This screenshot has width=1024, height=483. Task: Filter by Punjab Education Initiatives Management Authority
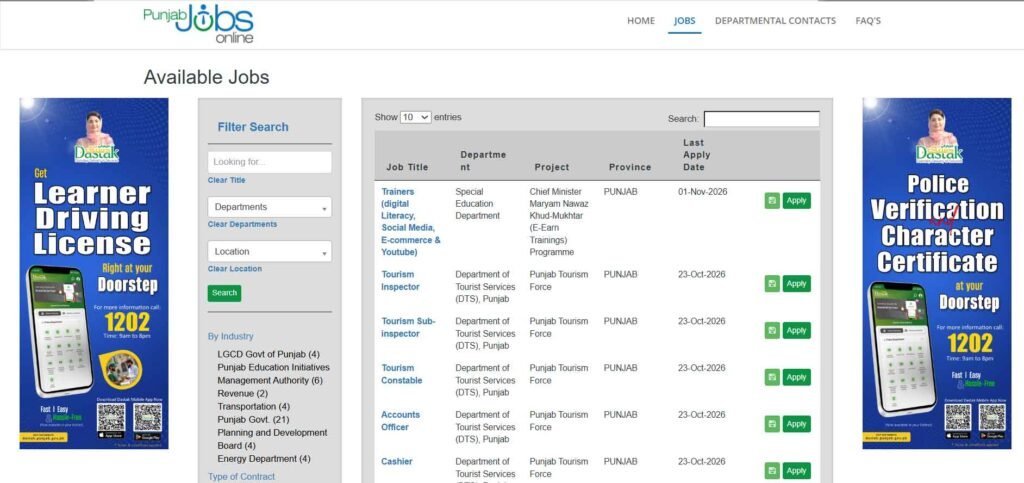(x=274, y=374)
